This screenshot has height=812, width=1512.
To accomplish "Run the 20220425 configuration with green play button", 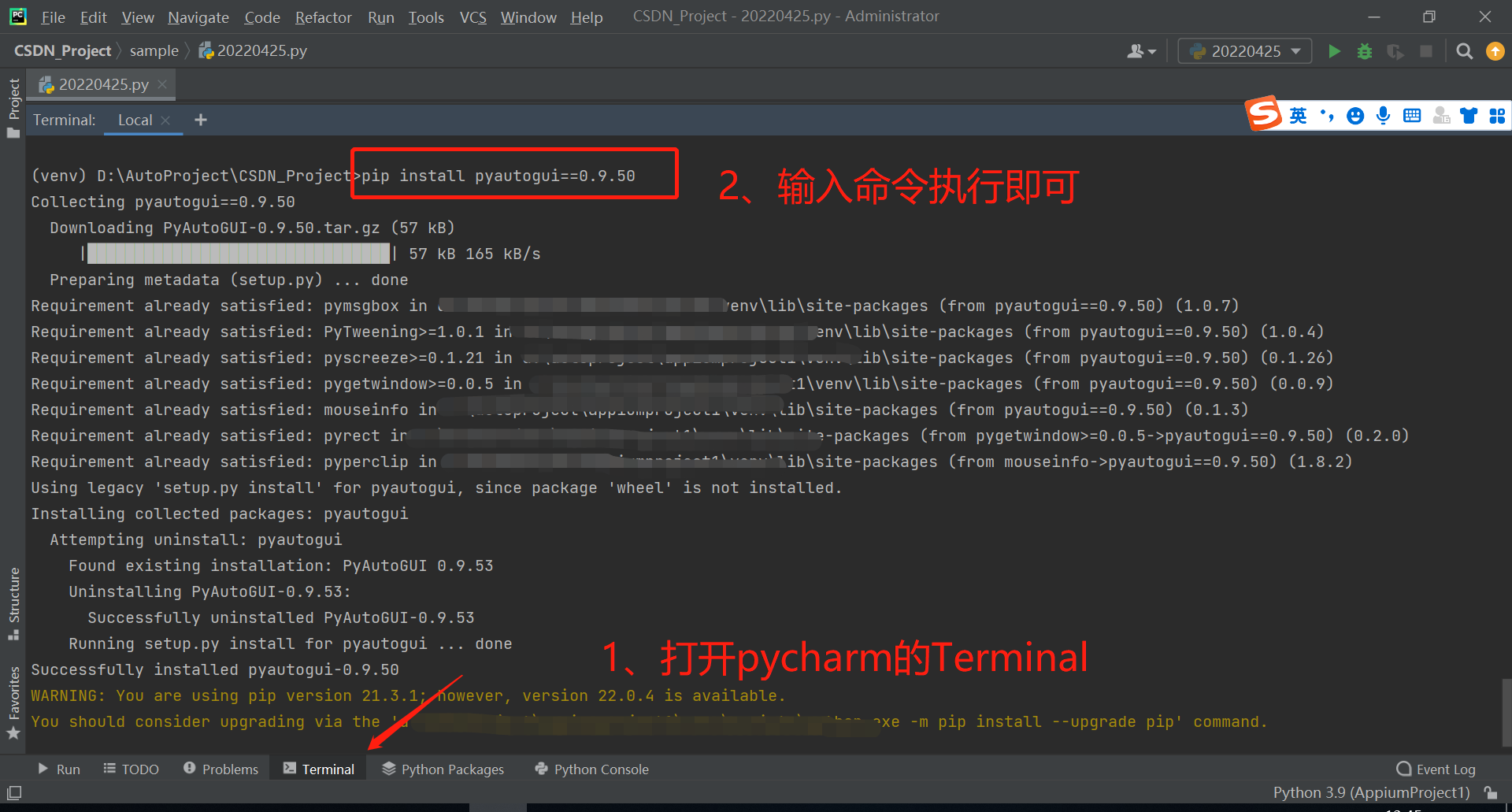I will 1334,51.
